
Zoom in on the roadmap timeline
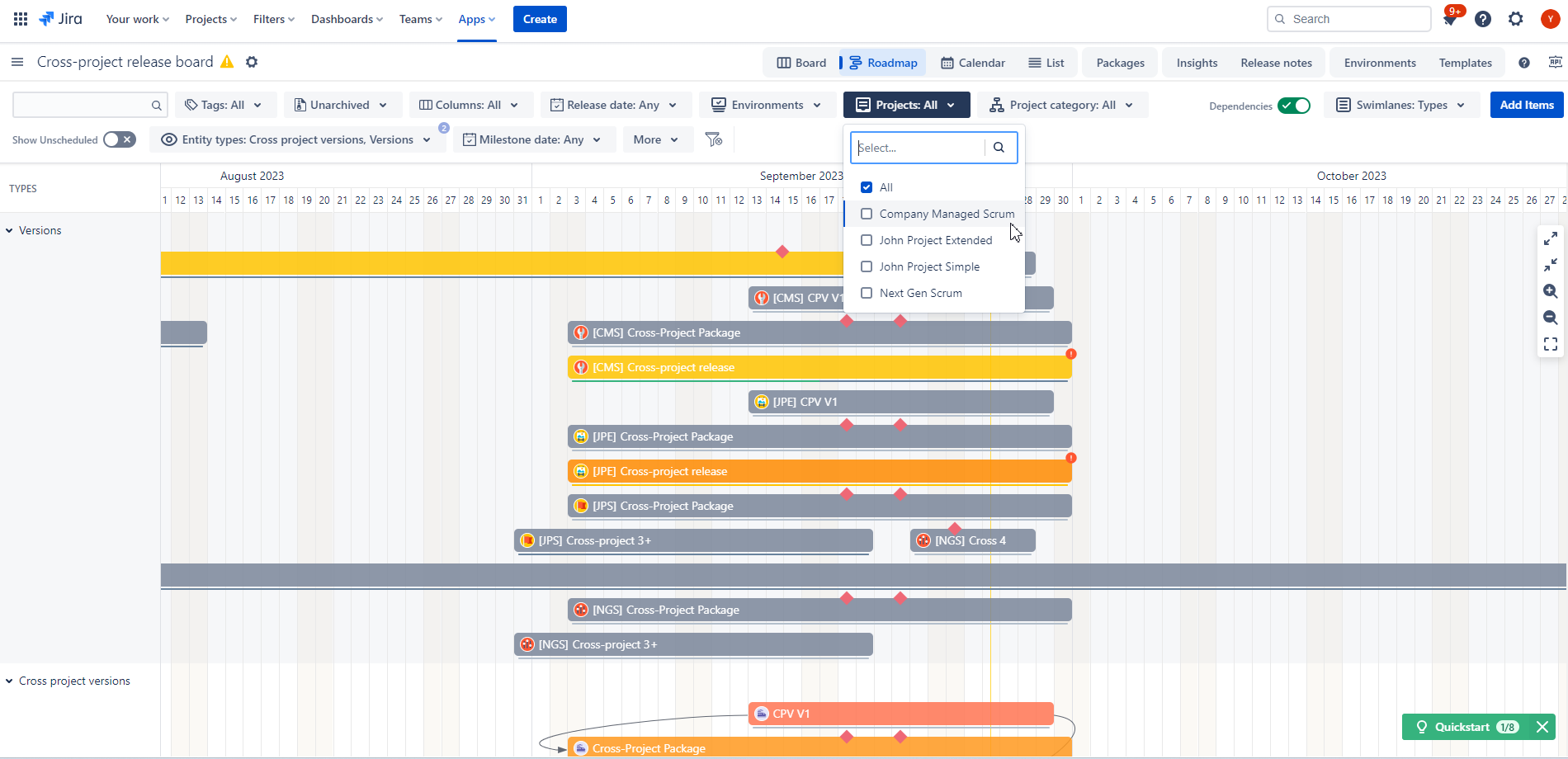coord(1551,291)
